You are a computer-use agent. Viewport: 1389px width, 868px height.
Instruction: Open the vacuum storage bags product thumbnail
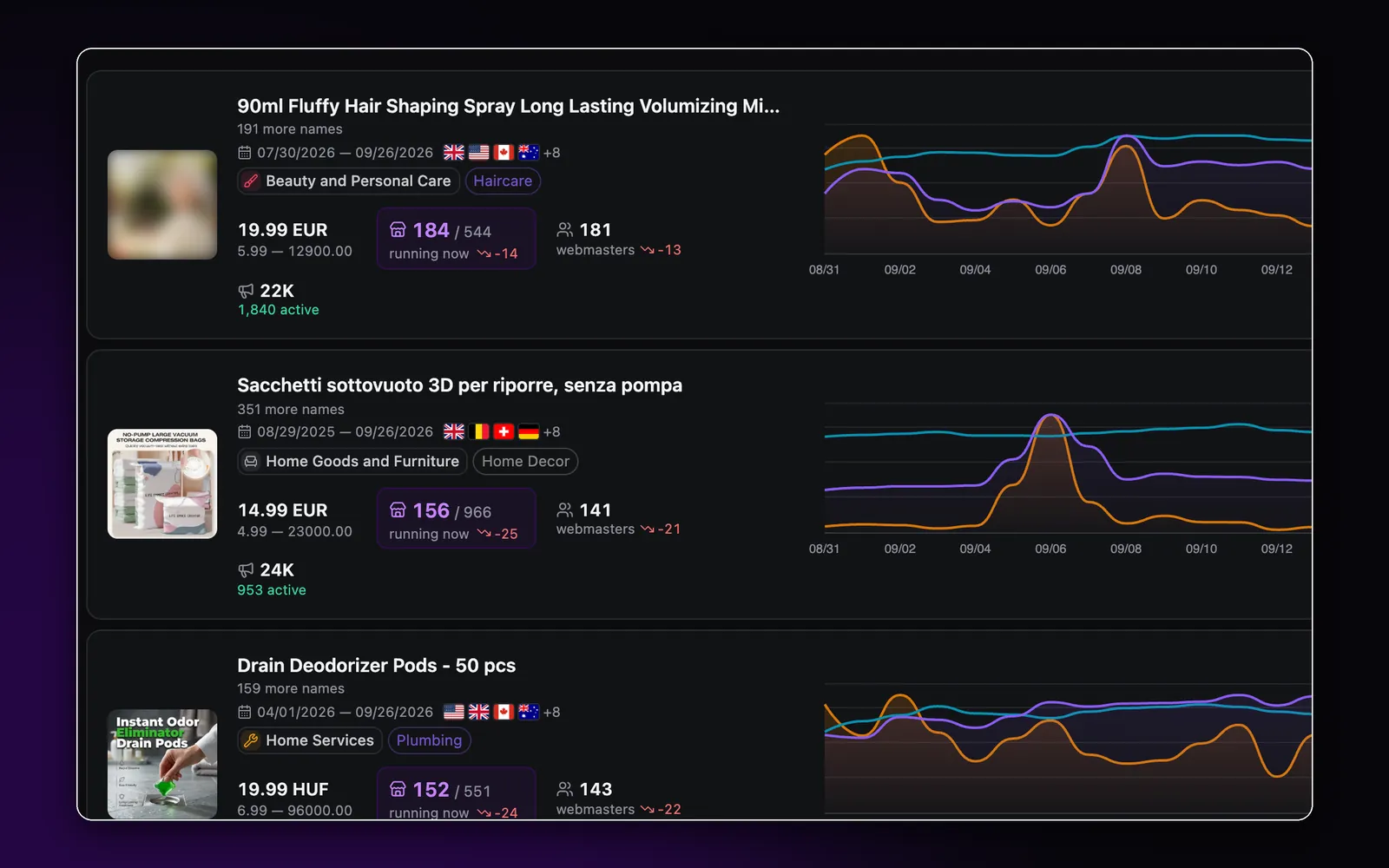pyautogui.click(x=162, y=483)
